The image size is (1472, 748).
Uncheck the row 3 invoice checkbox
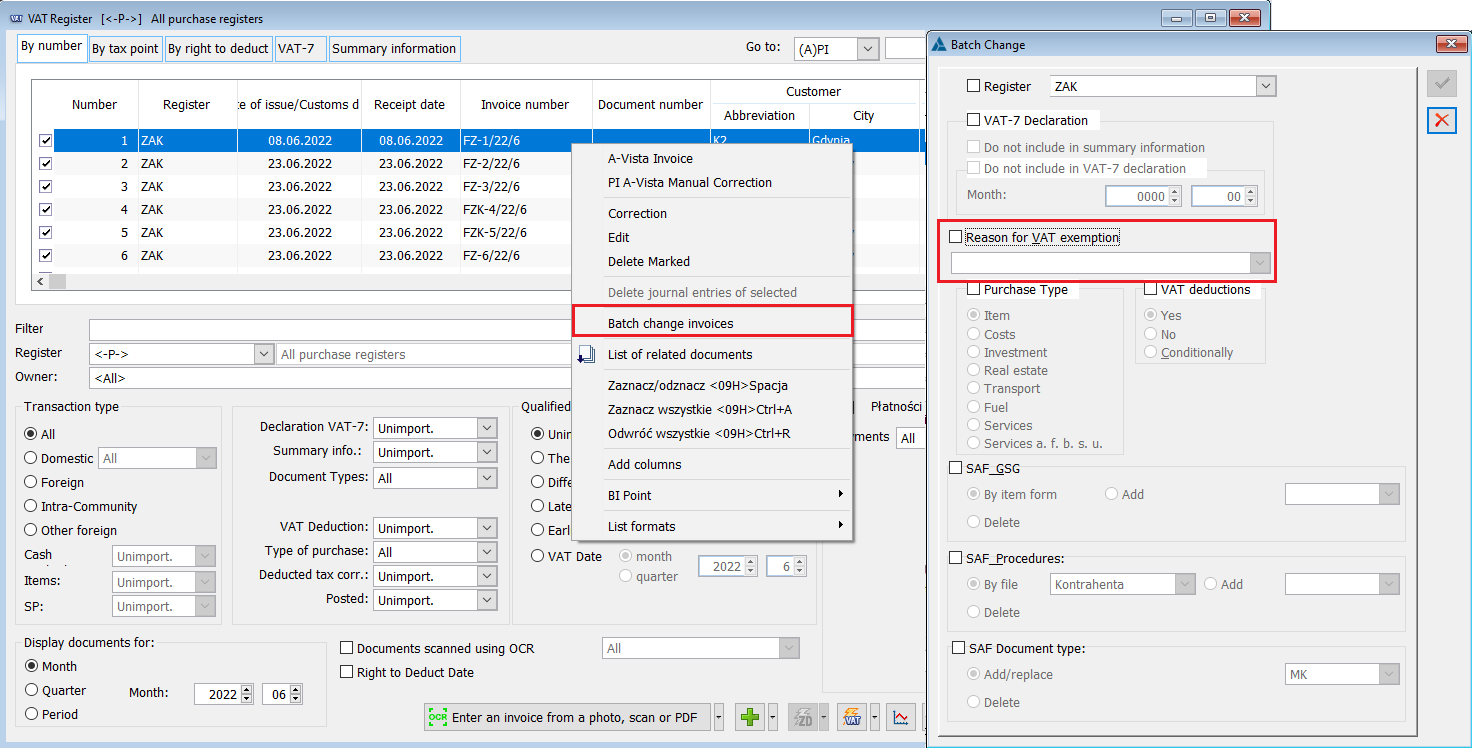(x=45, y=186)
